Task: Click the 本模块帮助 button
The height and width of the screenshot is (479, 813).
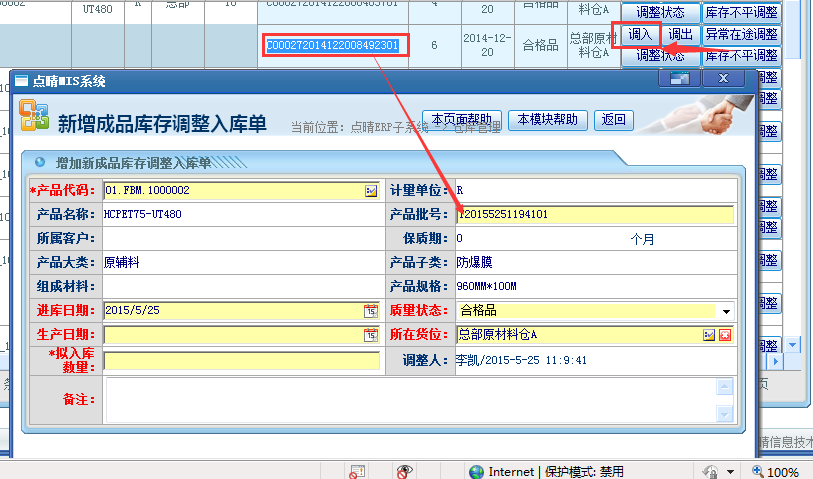Action: [x=547, y=120]
